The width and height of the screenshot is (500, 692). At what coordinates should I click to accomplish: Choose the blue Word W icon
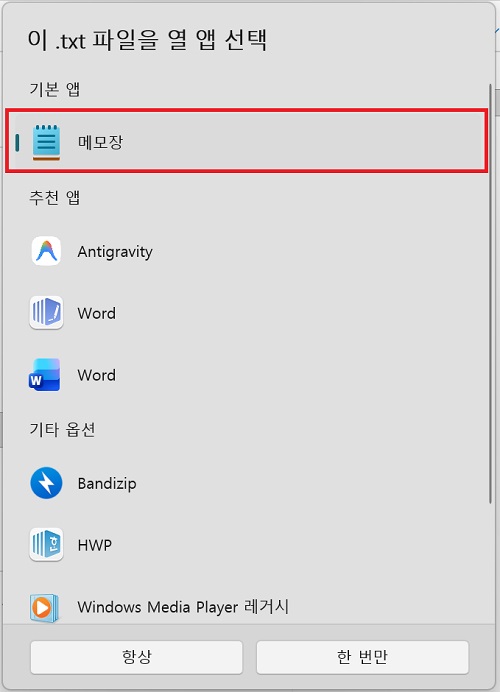[x=45, y=375]
